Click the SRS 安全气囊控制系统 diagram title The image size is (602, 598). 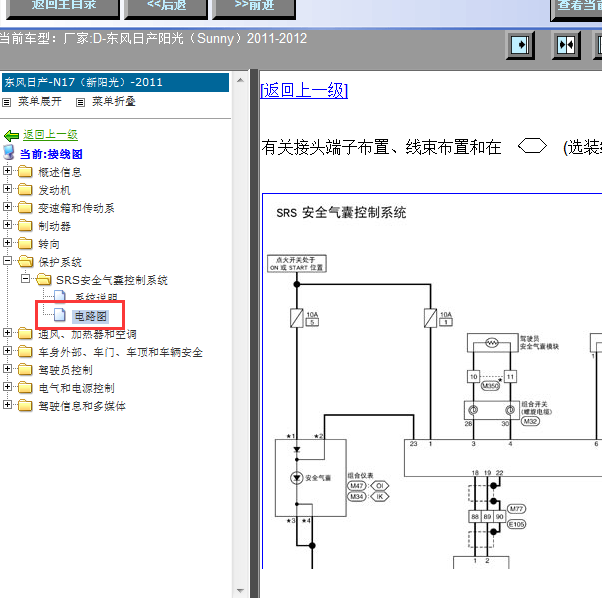(x=341, y=212)
